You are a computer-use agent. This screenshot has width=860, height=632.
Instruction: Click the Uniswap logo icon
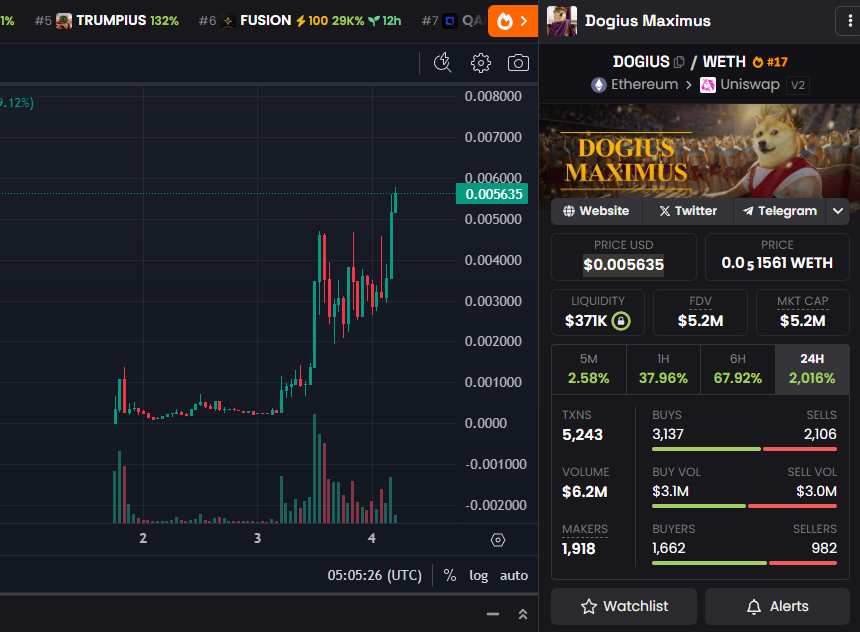[708, 85]
